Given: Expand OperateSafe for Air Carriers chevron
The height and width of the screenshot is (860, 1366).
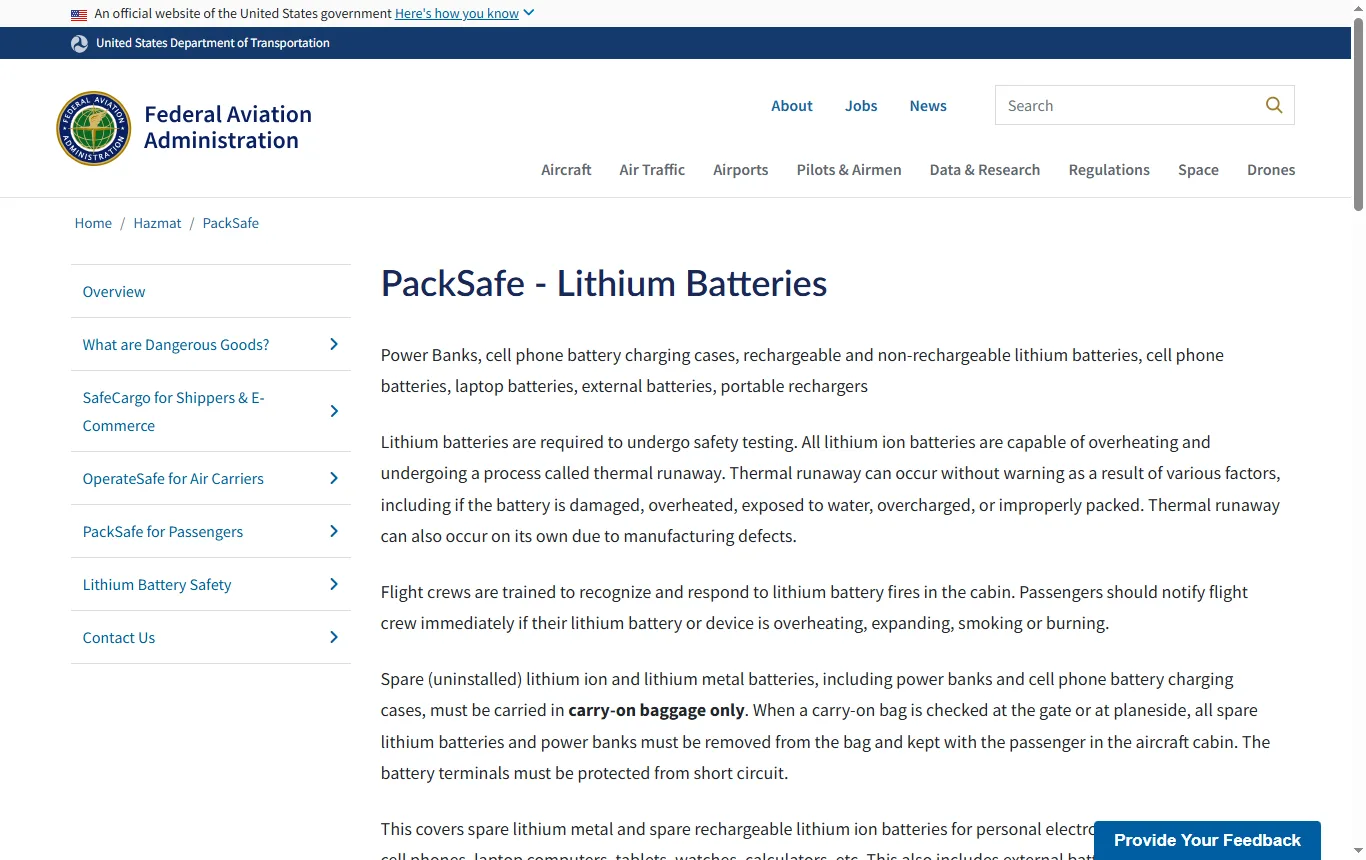Looking at the screenshot, I should 334,478.
